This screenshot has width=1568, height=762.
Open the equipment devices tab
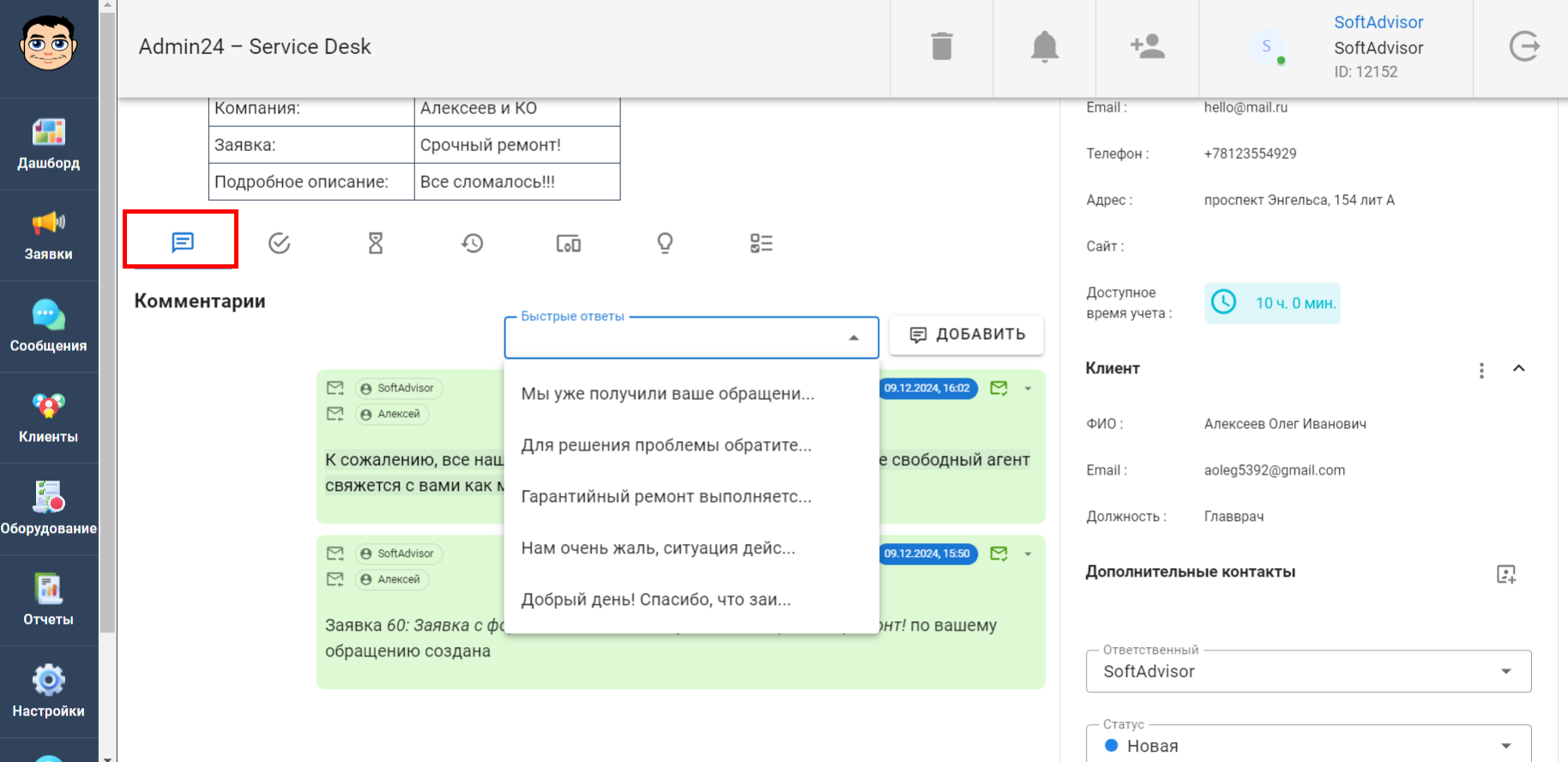(x=568, y=244)
